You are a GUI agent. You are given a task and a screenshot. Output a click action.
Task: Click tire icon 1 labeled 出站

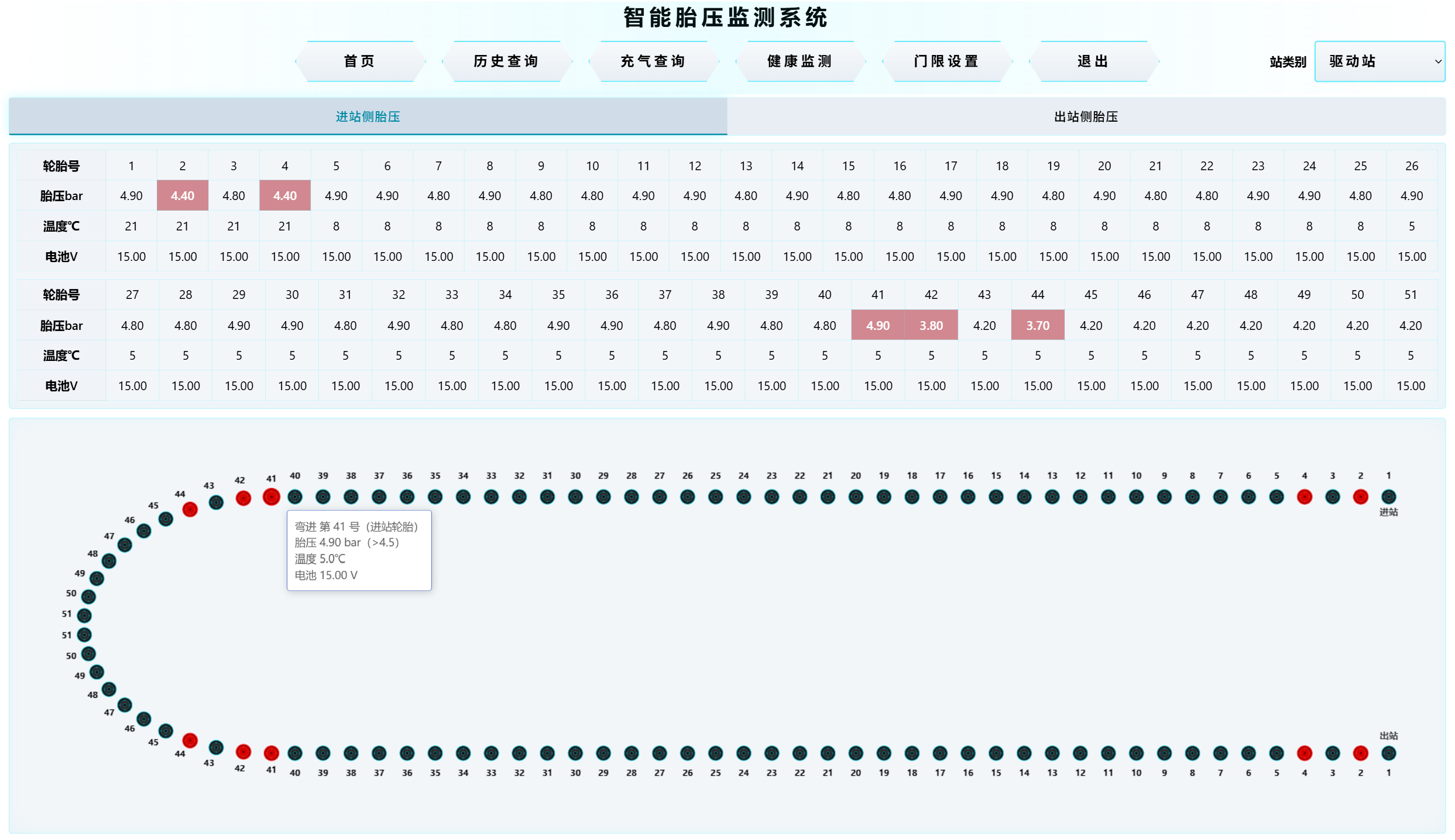coord(1389,753)
